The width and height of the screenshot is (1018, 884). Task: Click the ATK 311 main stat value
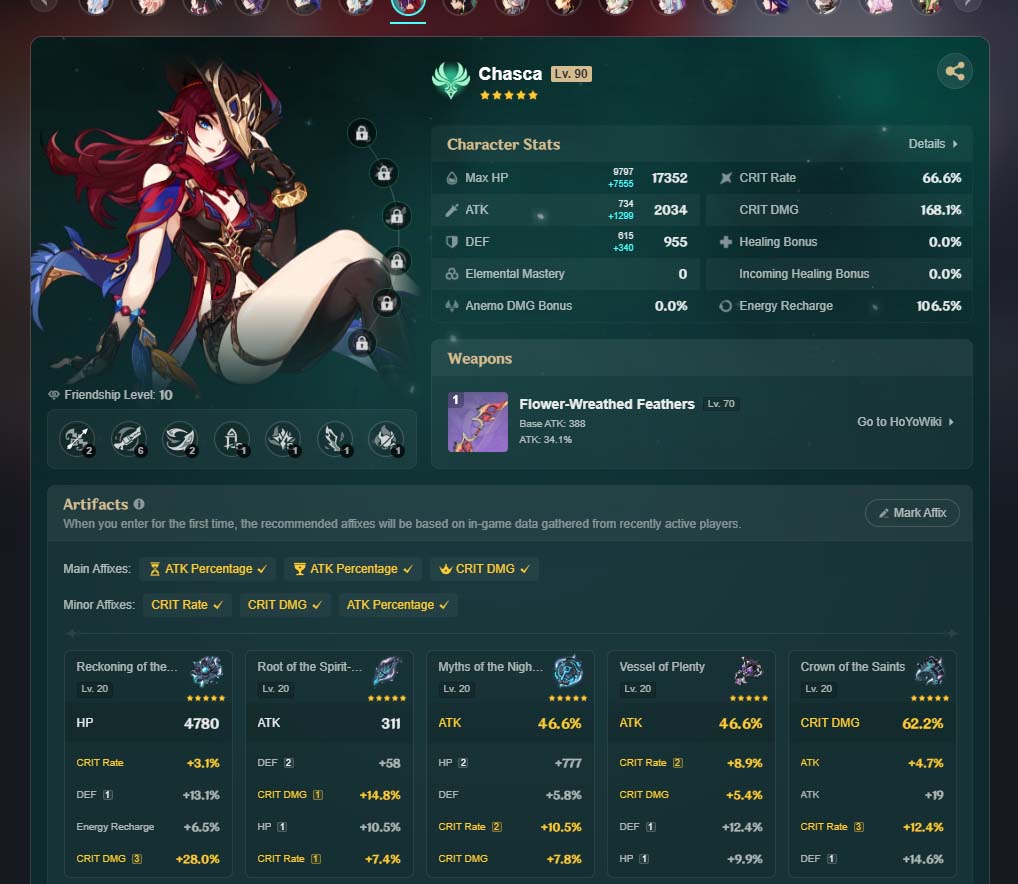[390, 723]
